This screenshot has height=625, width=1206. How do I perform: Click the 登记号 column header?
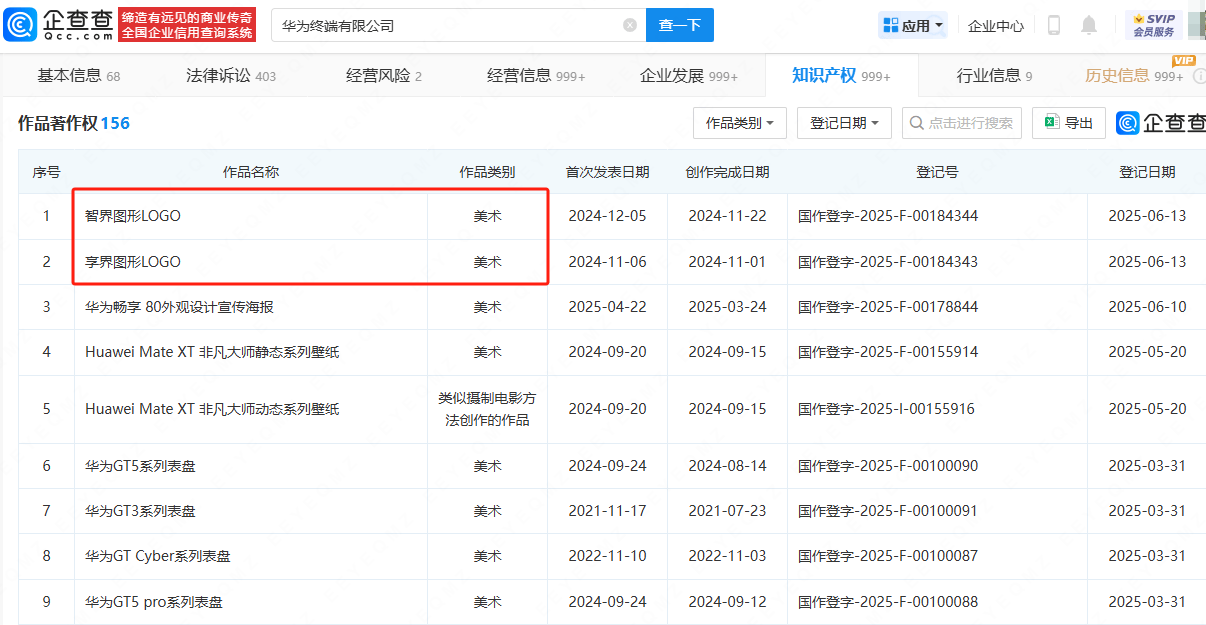click(x=938, y=172)
